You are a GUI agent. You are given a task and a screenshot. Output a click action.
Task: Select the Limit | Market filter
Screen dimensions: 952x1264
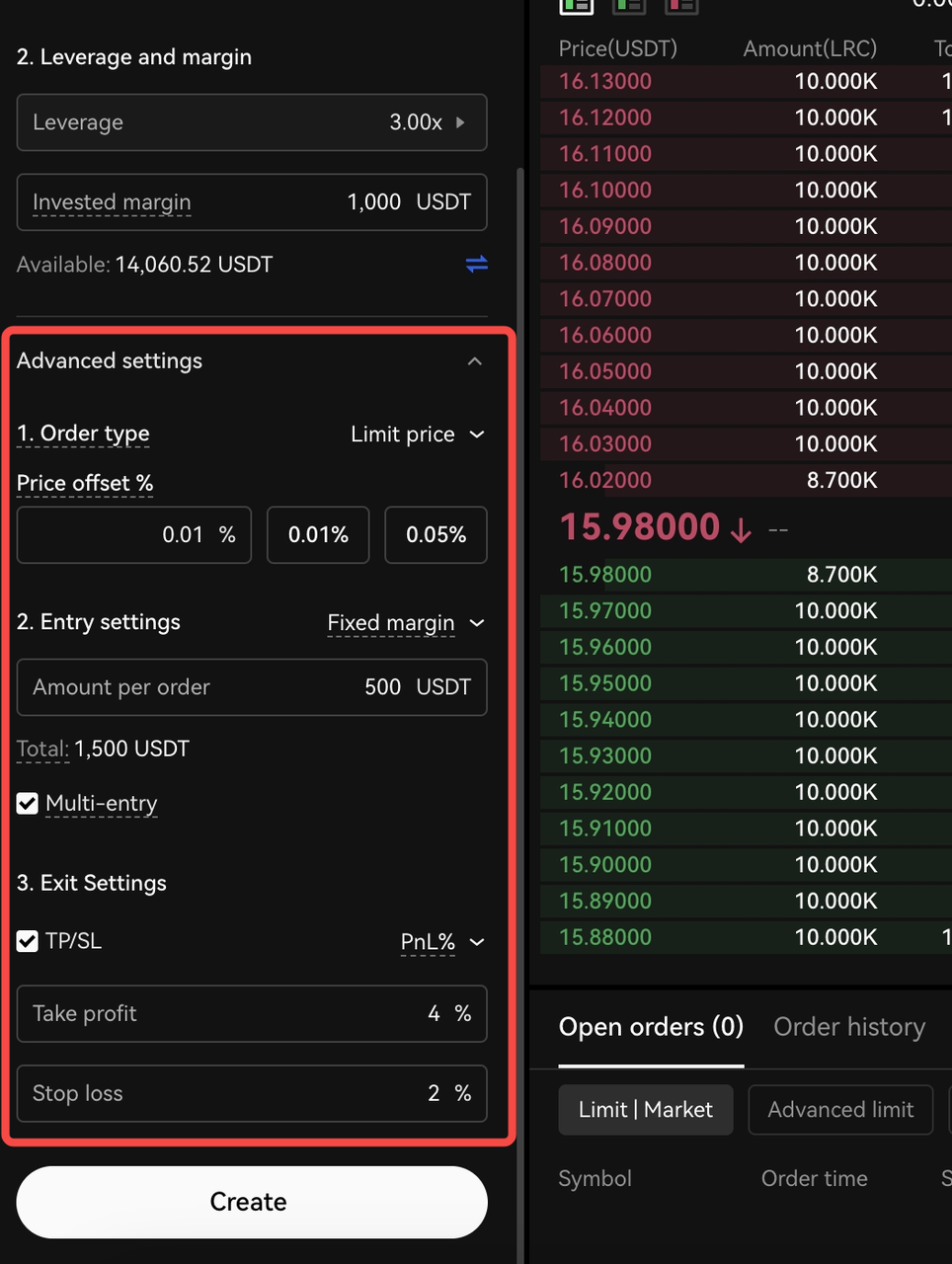click(x=645, y=1110)
